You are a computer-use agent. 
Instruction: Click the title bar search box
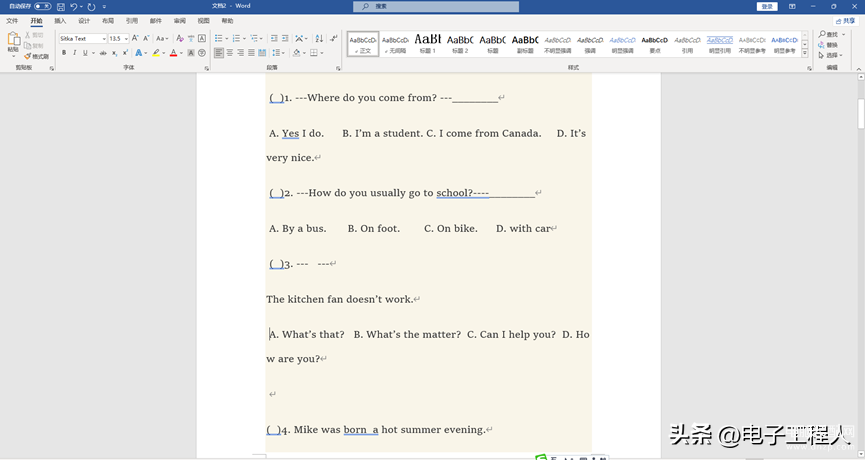pos(436,7)
